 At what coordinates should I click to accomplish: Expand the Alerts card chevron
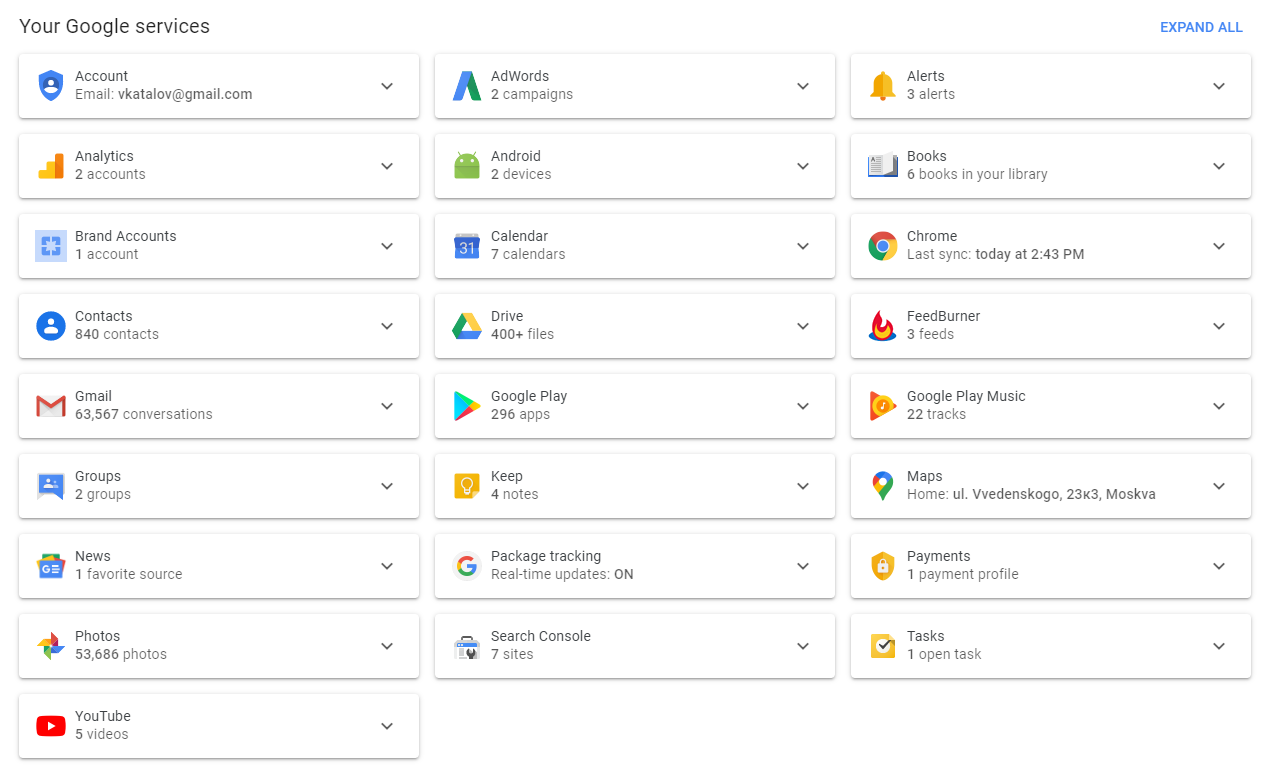(x=1219, y=86)
